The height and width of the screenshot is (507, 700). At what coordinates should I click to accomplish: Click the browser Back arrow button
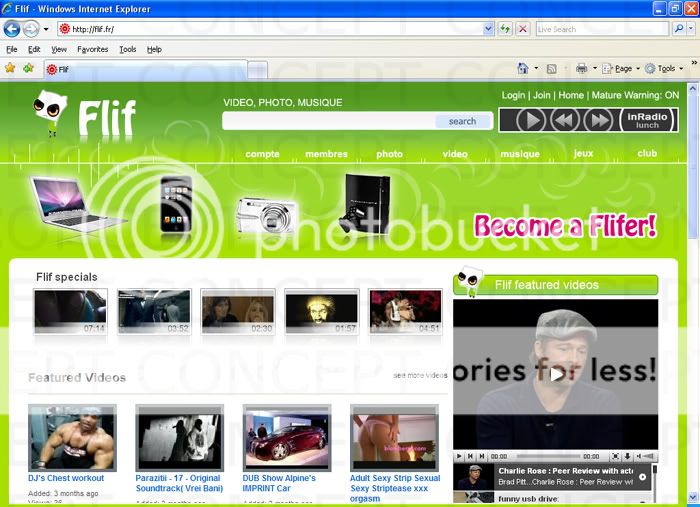pyautogui.click(x=12, y=29)
